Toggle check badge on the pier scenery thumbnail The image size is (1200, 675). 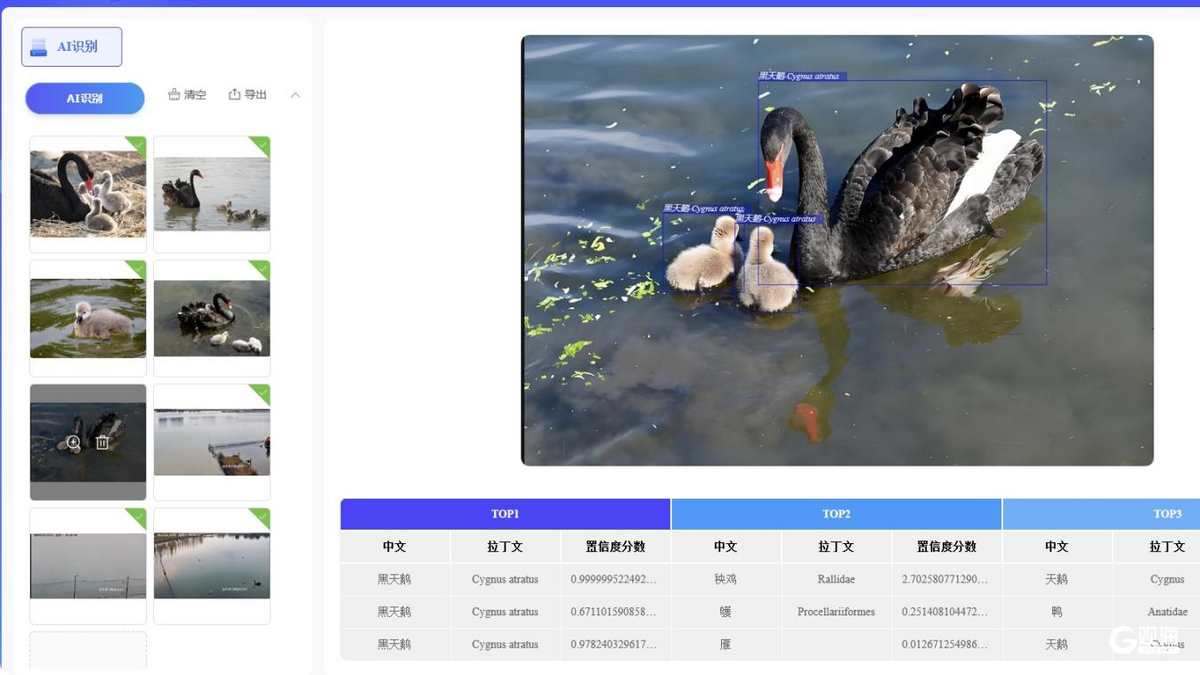pos(263,392)
